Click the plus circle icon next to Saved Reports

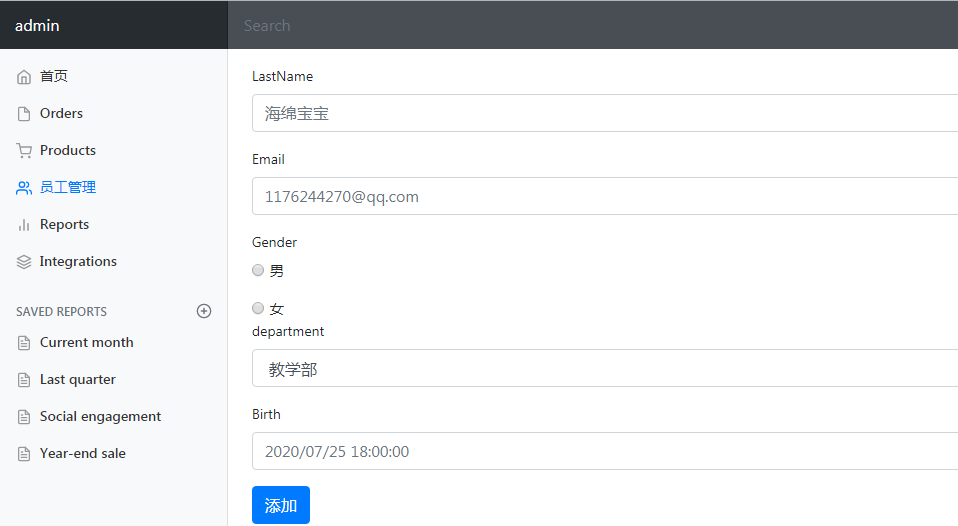[204, 311]
